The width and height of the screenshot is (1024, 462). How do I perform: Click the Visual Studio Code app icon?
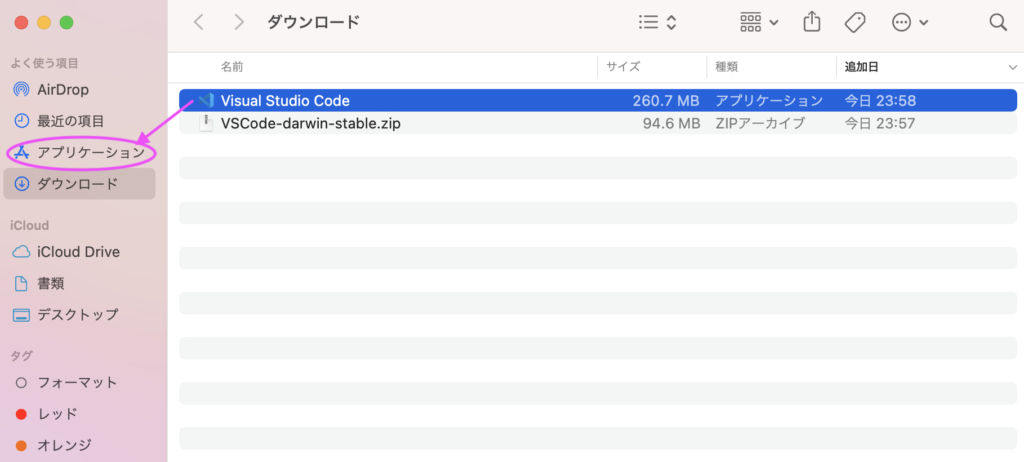(x=206, y=101)
